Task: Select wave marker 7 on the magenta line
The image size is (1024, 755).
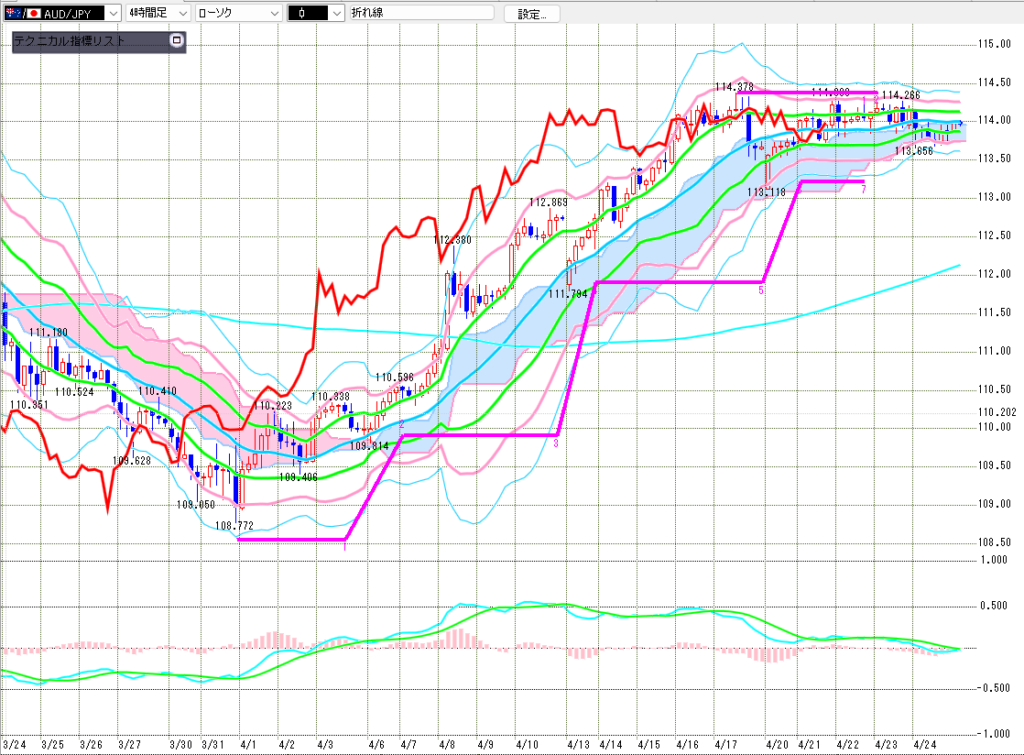Action: 863,189
